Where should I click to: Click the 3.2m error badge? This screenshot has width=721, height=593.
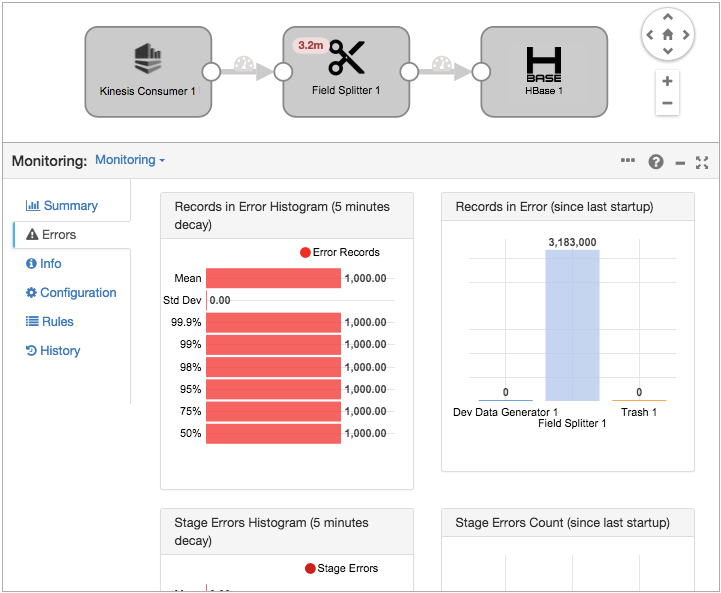point(310,46)
